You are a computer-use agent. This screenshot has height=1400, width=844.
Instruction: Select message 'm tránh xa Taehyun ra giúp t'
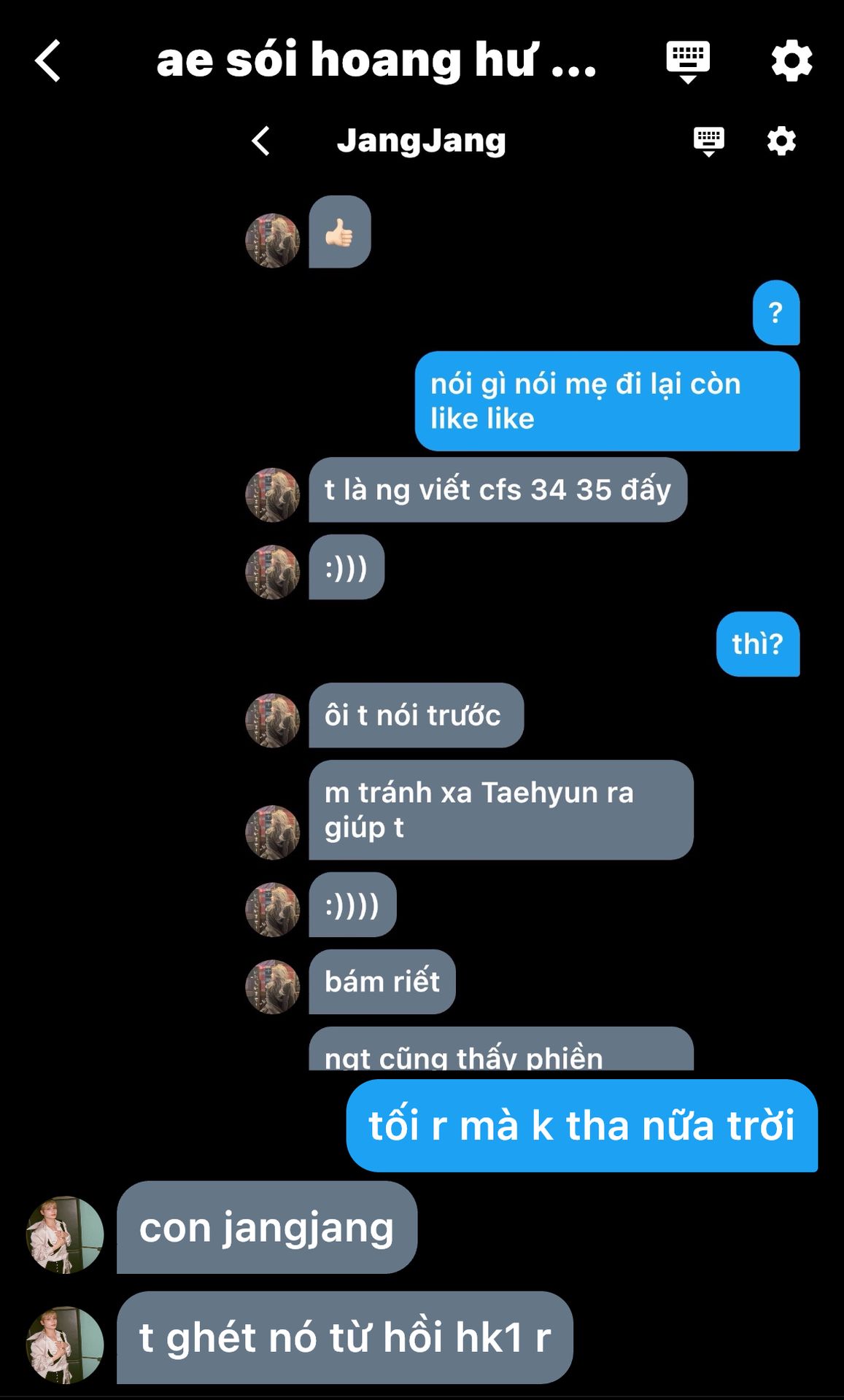click(x=501, y=809)
